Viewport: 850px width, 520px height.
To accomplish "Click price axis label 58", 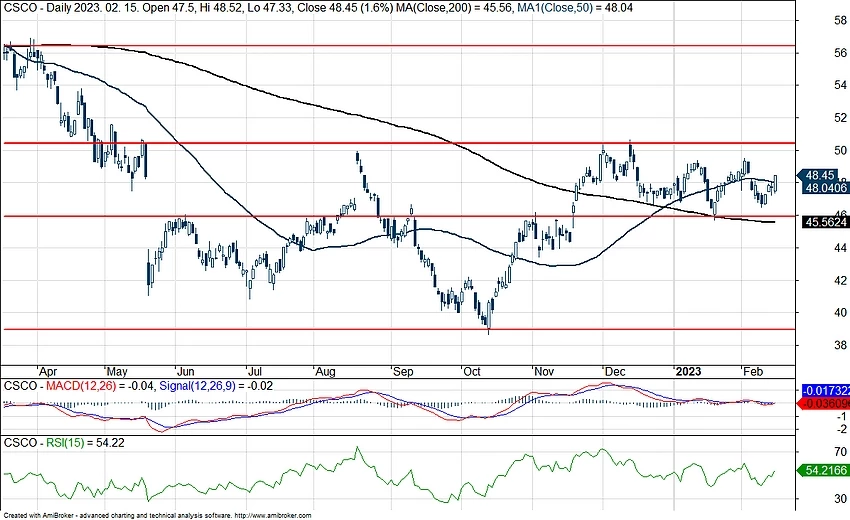I will click(840, 21).
